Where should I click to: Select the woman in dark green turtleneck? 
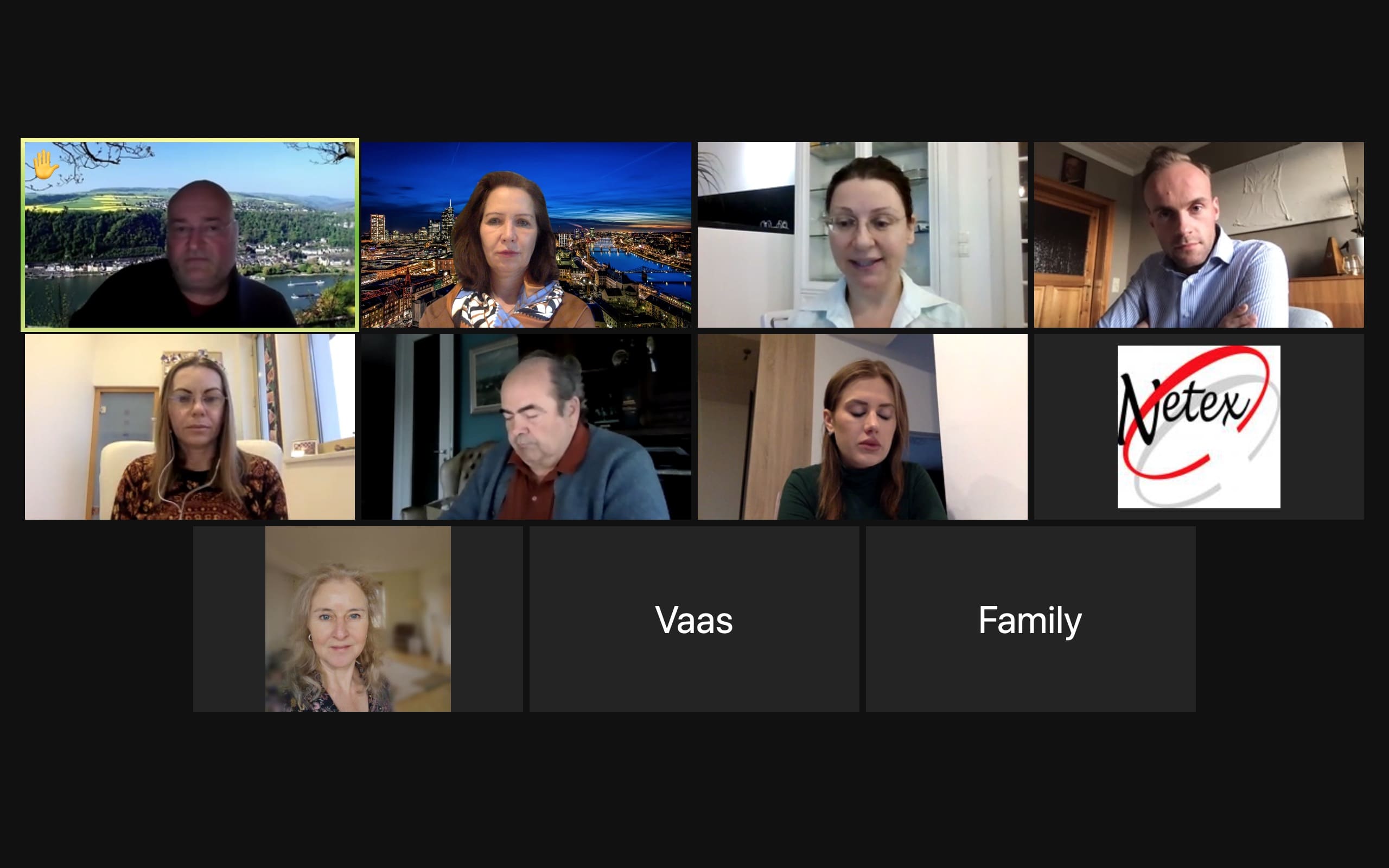862,426
